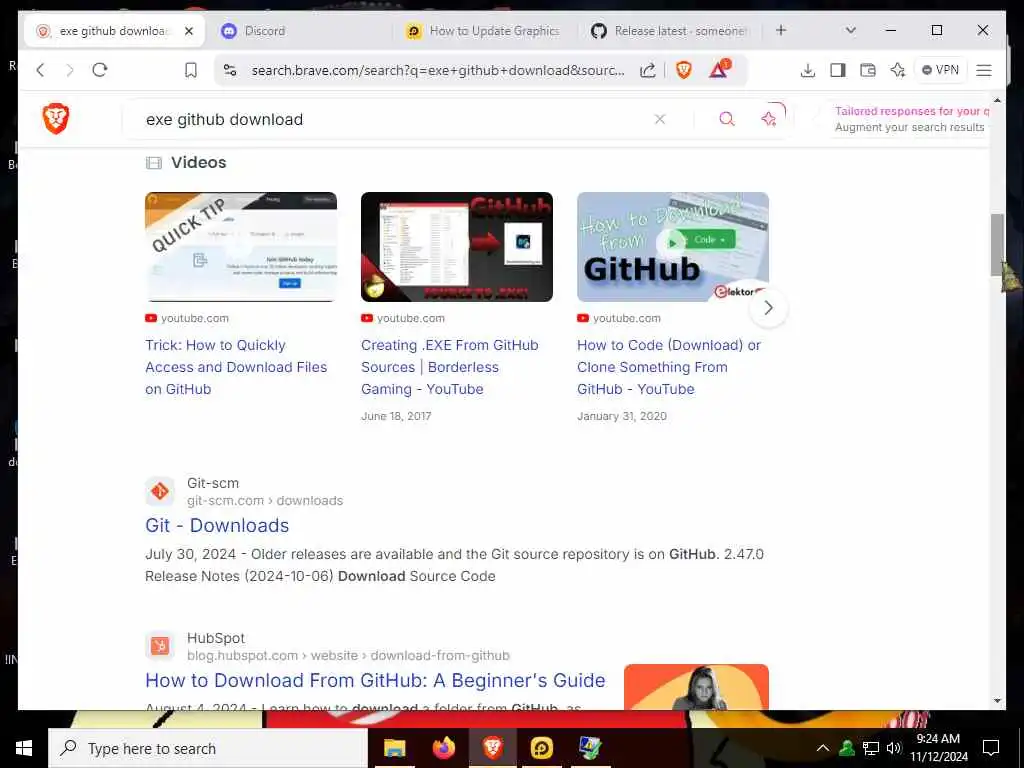The width and height of the screenshot is (1024, 768).
Task: Click the 'git-scm.com › downloads' breadcrumb
Action: [x=264, y=500]
